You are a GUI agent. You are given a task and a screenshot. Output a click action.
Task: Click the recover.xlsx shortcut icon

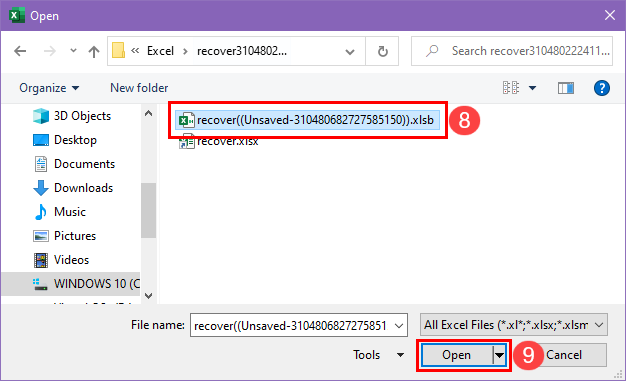click(186, 142)
